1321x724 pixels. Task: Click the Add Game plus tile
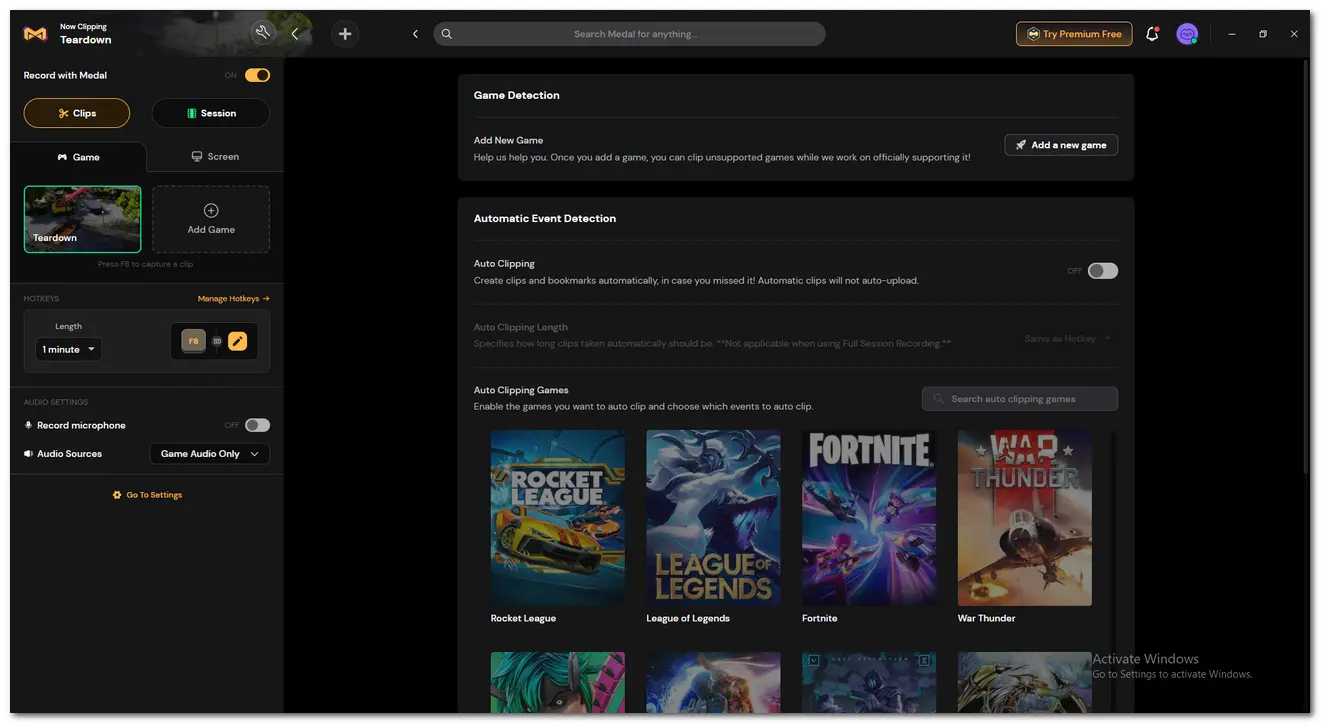(x=211, y=219)
